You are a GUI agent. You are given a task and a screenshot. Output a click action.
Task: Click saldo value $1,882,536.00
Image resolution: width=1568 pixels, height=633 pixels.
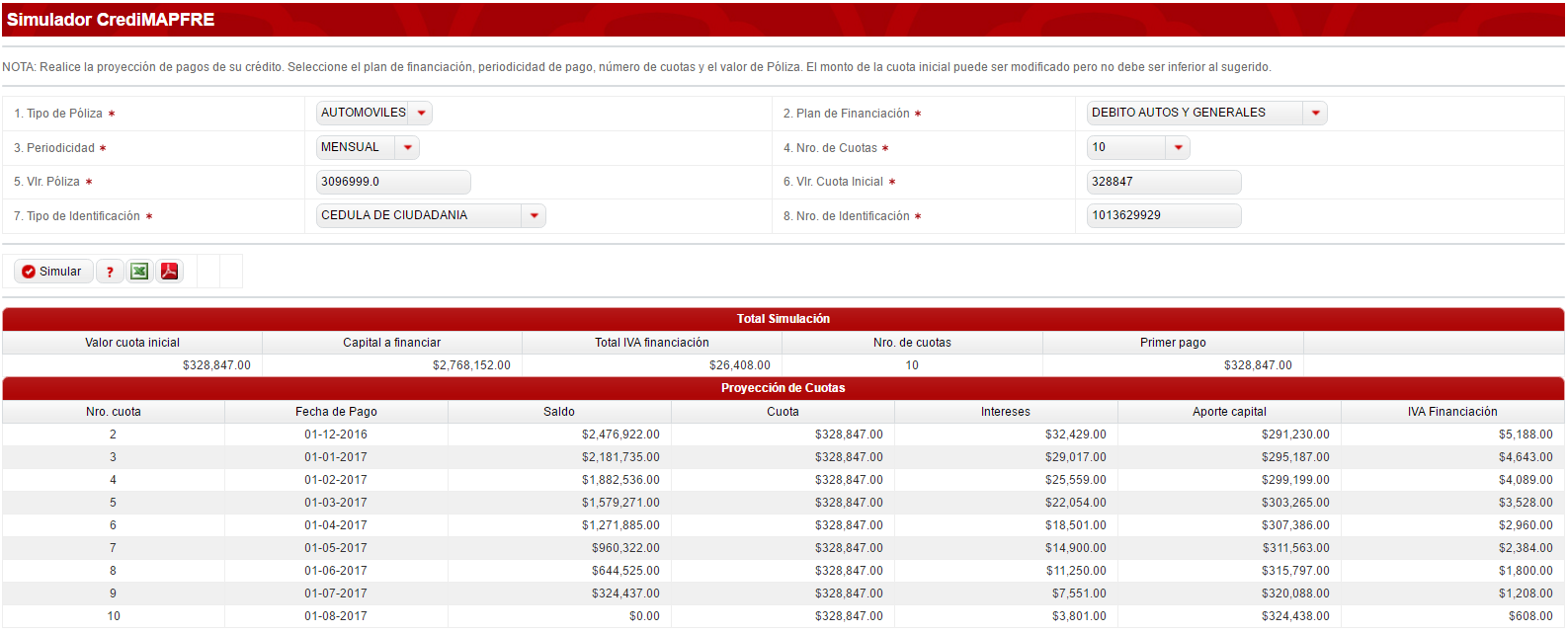(x=620, y=480)
